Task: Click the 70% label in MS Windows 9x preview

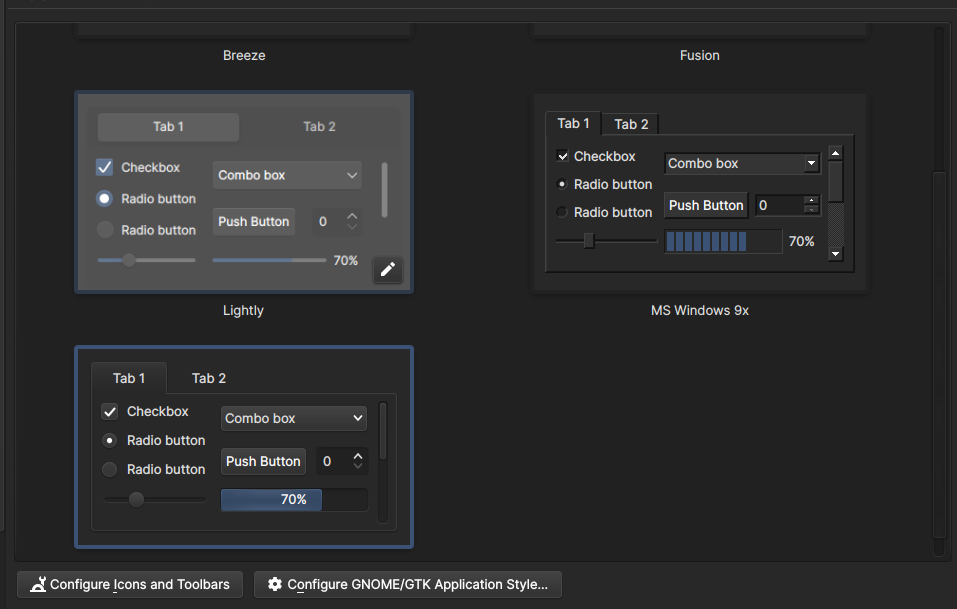Action: [801, 241]
